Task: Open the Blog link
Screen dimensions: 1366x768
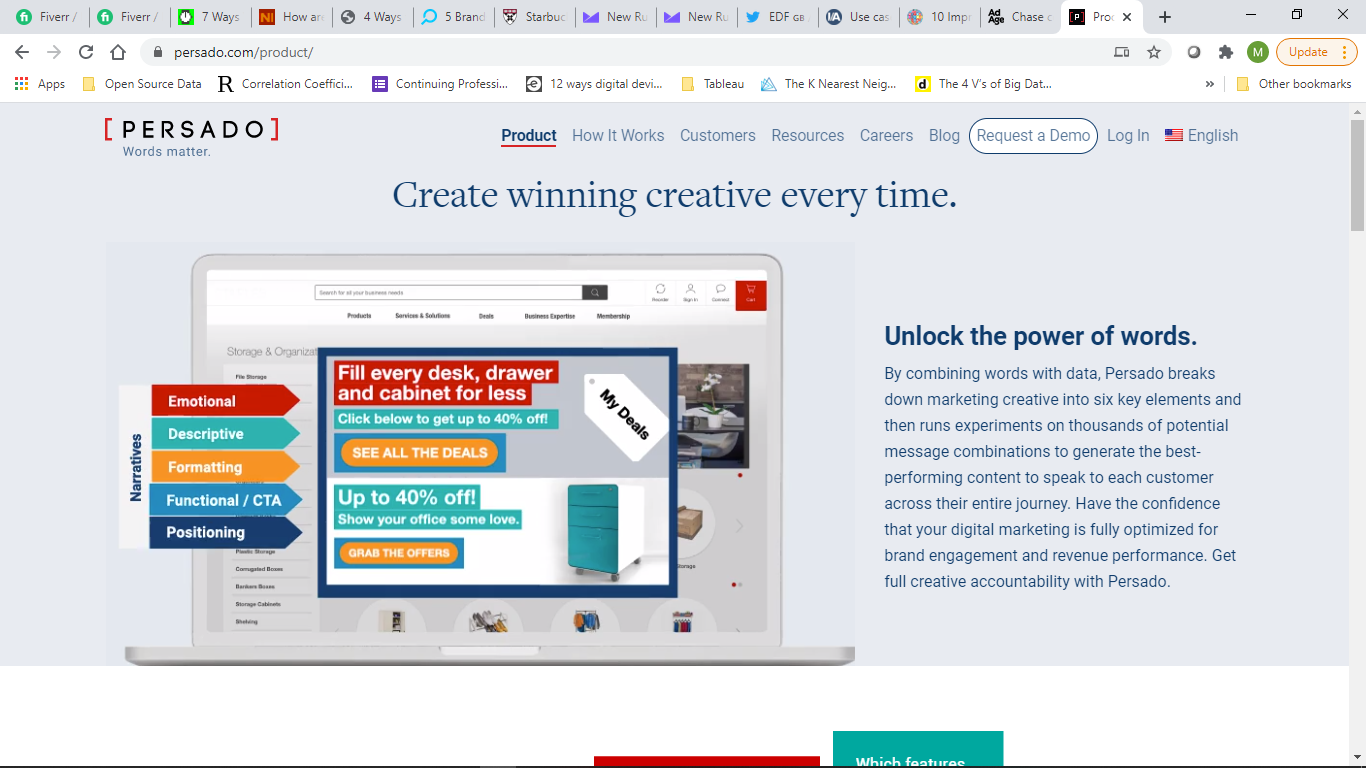Action: point(944,135)
